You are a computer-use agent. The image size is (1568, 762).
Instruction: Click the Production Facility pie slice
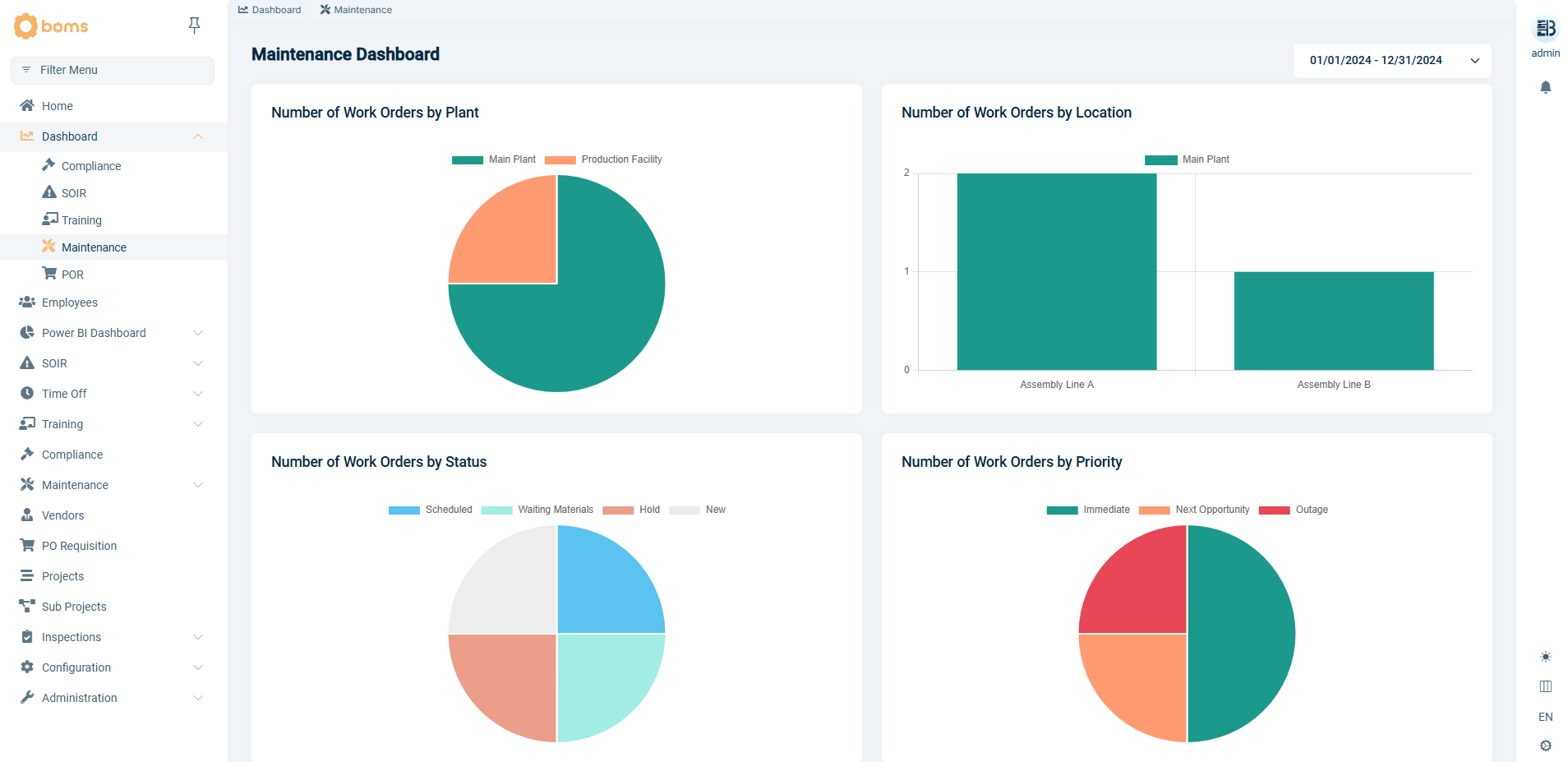[x=504, y=229]
